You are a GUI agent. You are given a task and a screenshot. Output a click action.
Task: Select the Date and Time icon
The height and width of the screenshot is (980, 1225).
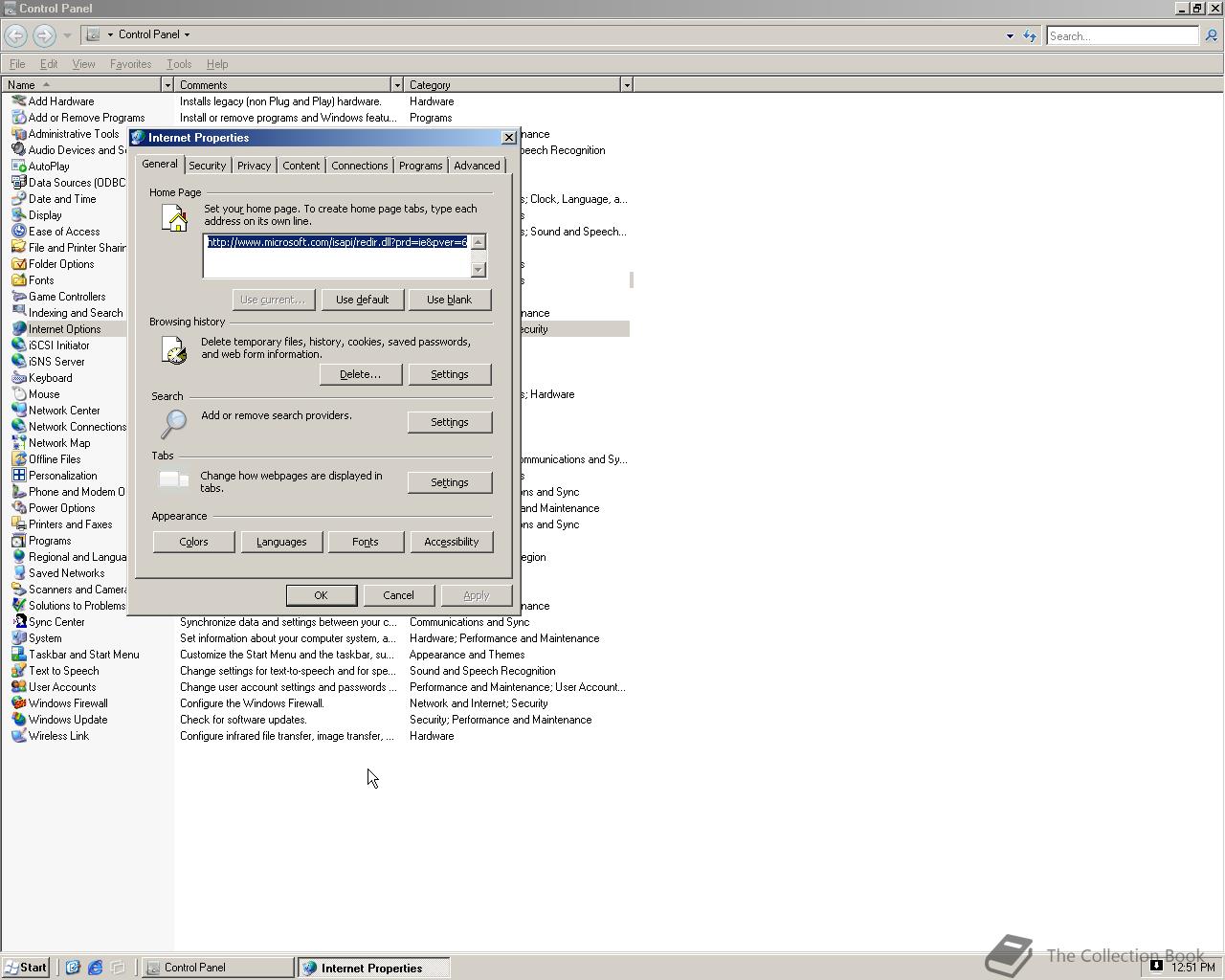[x=18, y=199]
